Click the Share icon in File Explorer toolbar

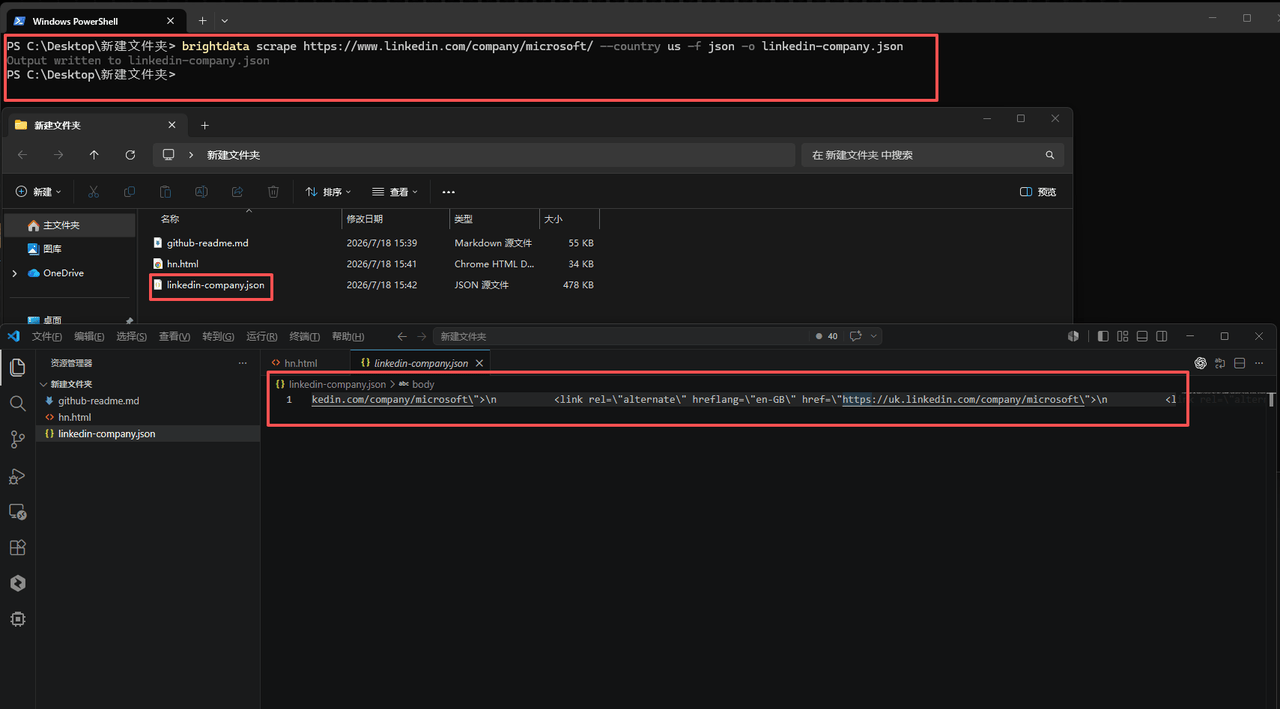[237, 191]
